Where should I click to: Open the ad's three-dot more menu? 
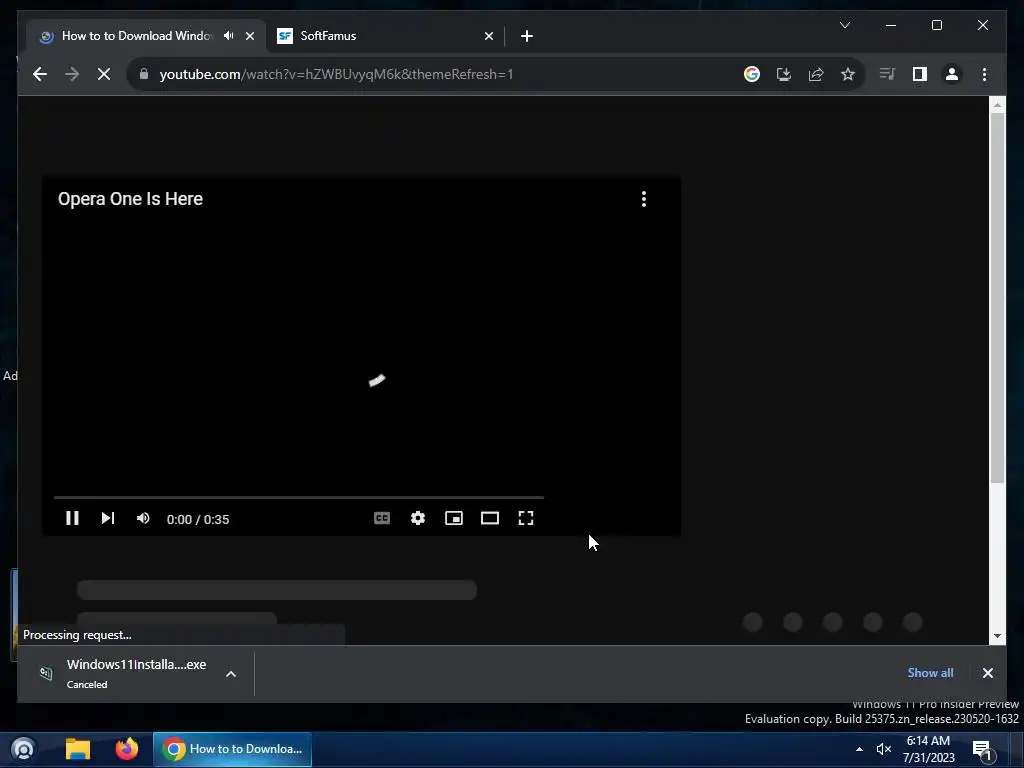(644, 199)
